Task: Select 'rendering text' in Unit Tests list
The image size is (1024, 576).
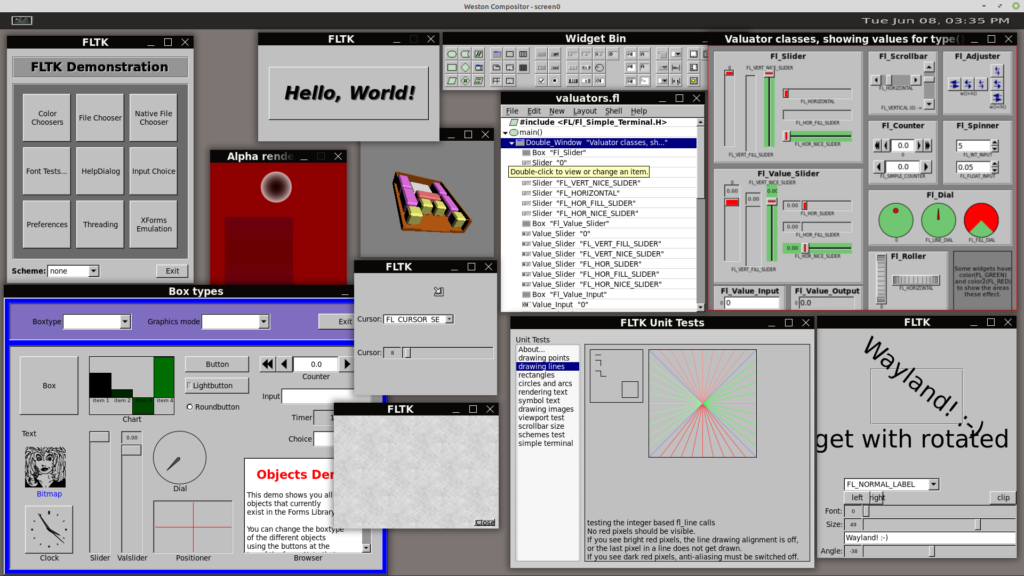Action: click(543, 392)
